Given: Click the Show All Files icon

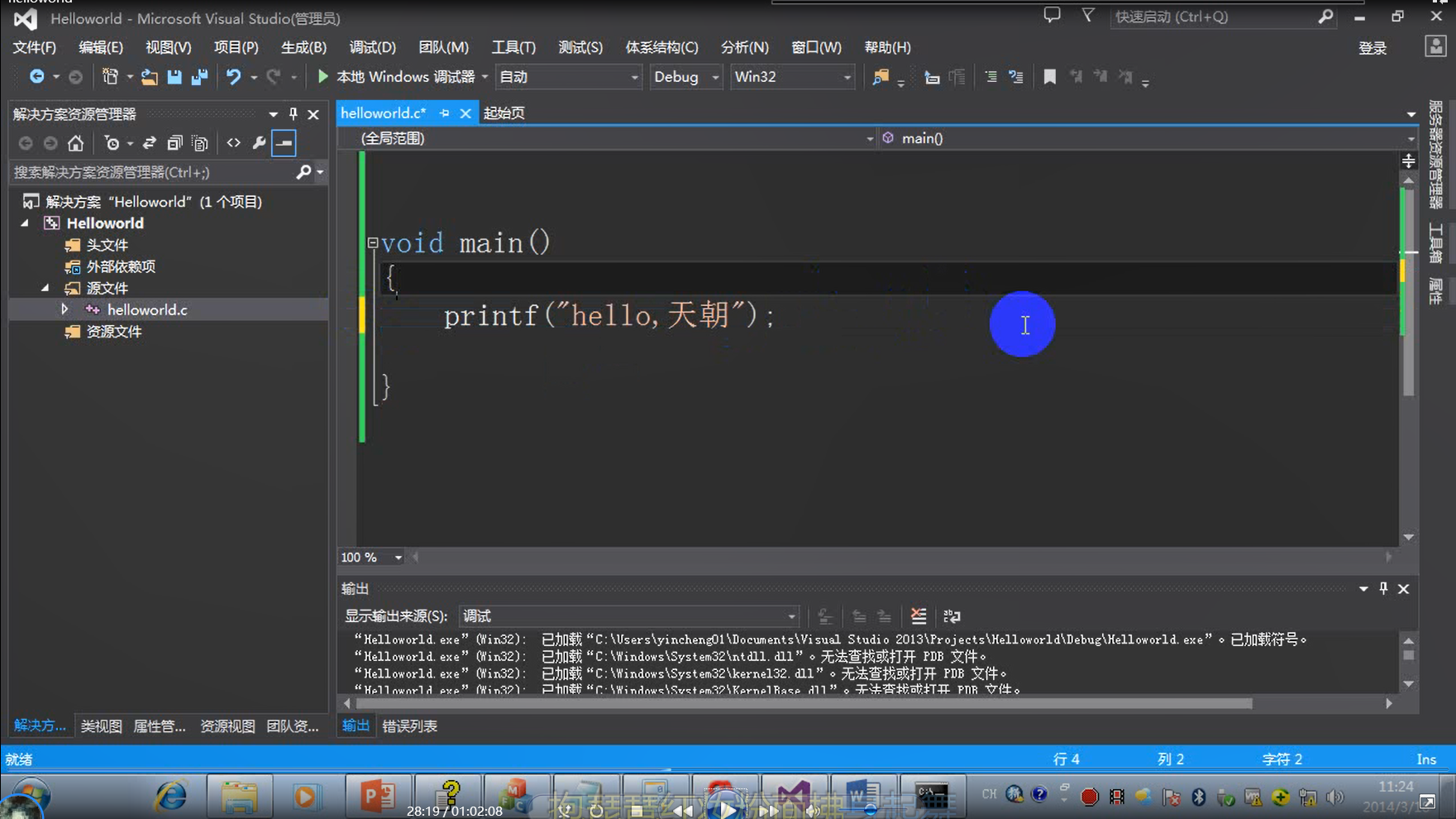Looking at the screenshot, I should click(199, 143).
